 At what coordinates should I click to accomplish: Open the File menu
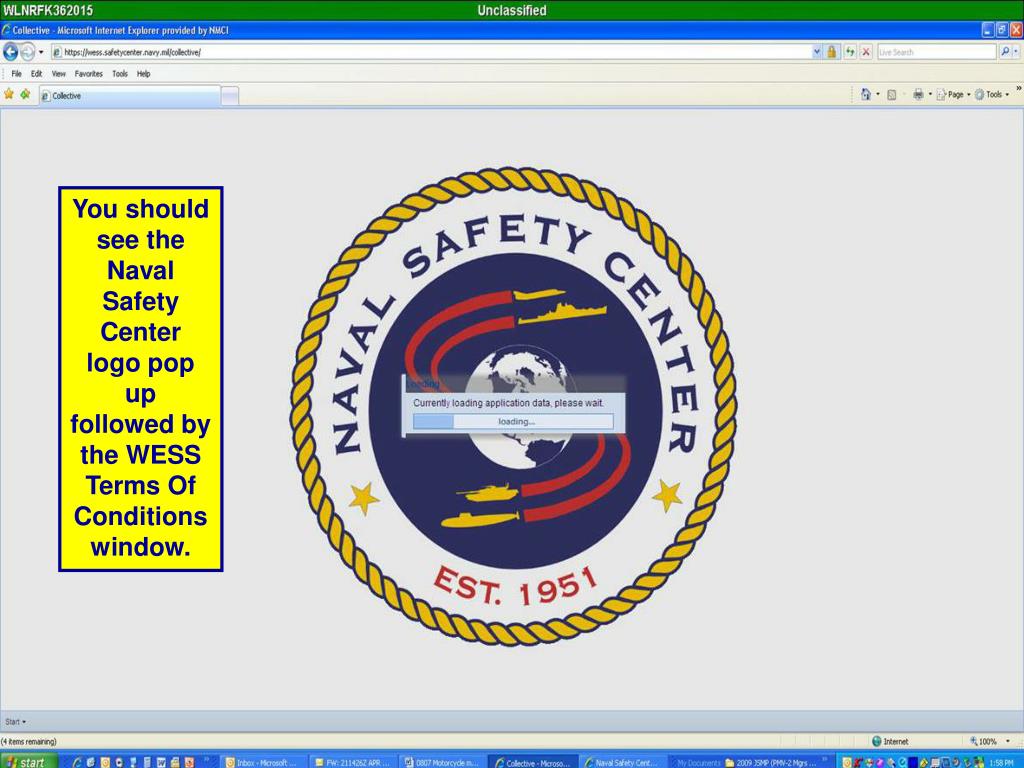[x=16, y=74]
